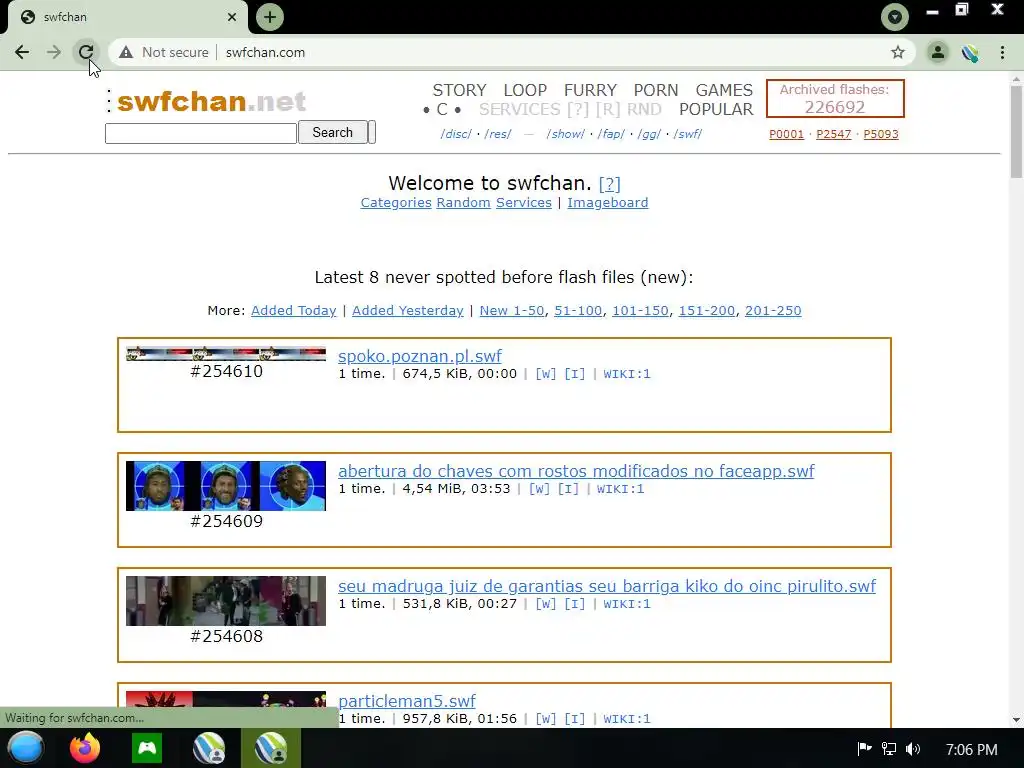This screenshot has width=1024, height=768.
Task: Open the abertura do chaves flash link
Action: (576, 471)
